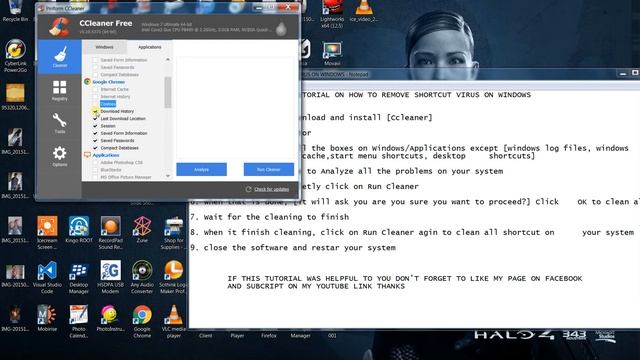640x360 pixels.
Task: Uncheck Saved Passwords under Google Chrome
Action: point(95,140)
